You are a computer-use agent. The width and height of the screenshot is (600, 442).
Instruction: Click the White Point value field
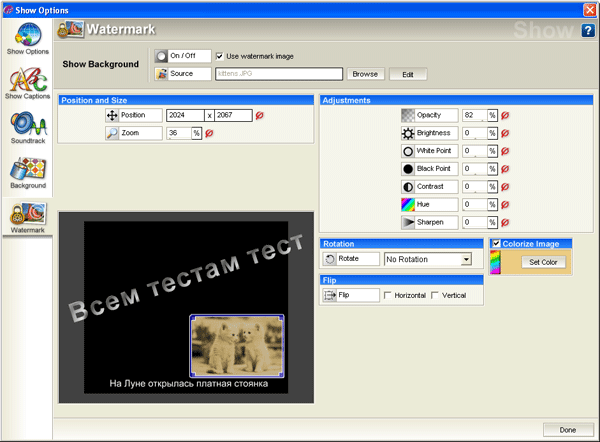point(474,151)
